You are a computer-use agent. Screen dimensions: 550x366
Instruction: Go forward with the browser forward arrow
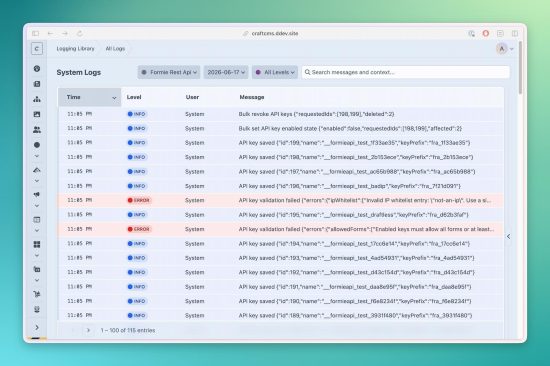pos(65,33)
